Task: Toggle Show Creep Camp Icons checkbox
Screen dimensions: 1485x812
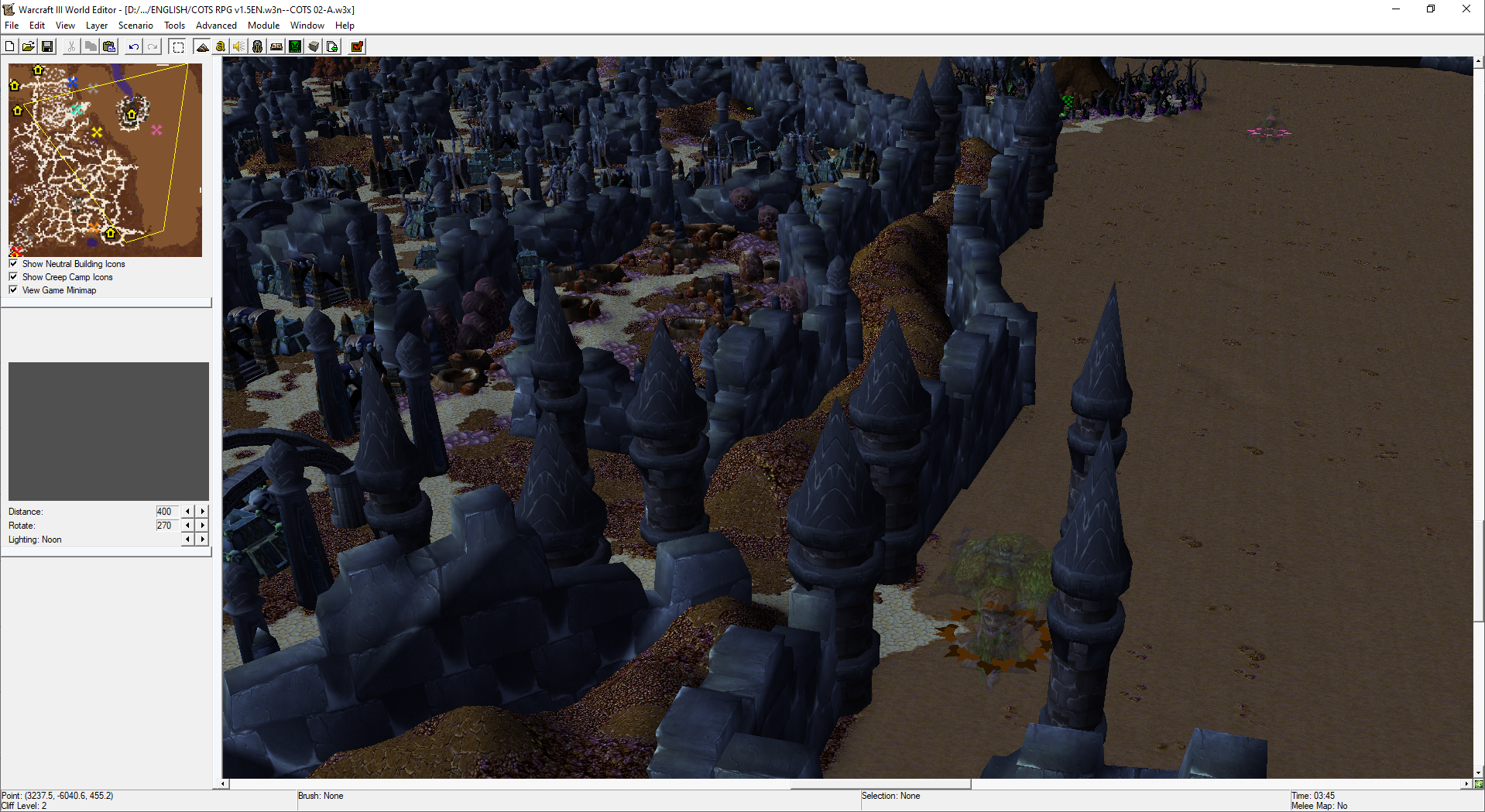Action: tap(13, 277)
